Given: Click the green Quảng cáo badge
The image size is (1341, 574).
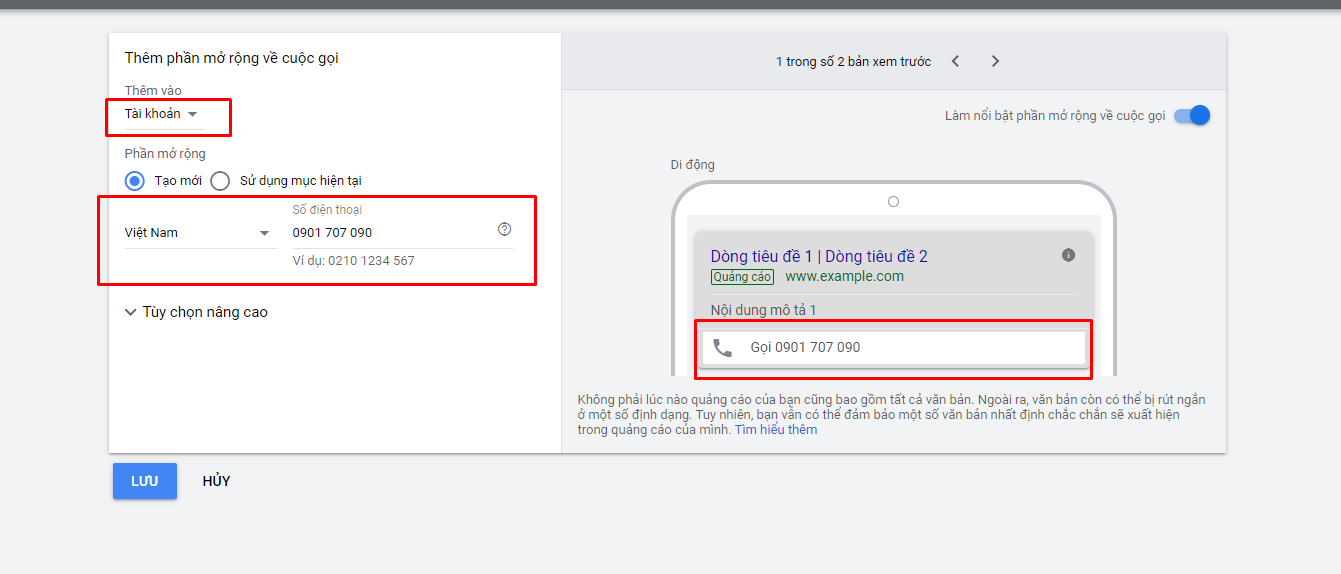Looking at the screenshot, I should [x=743, y=277].
